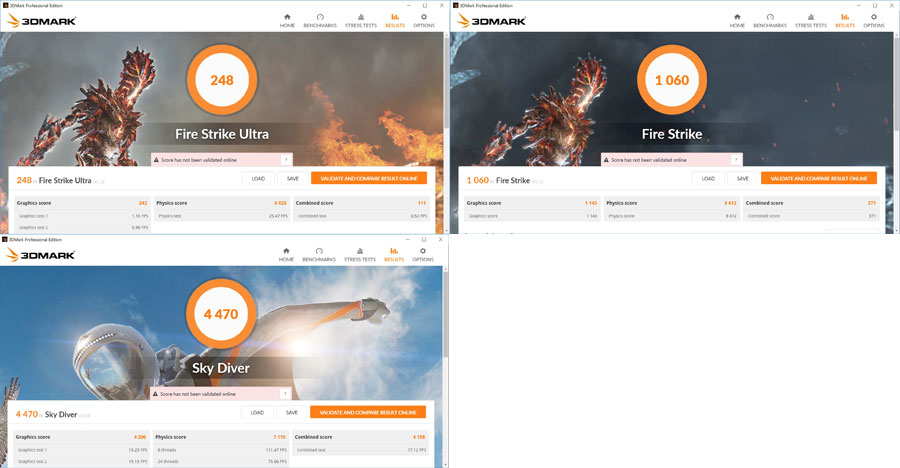Click the Sky Diver validation warning help icon
The image size is (900, 468).
tap(285, 394)
